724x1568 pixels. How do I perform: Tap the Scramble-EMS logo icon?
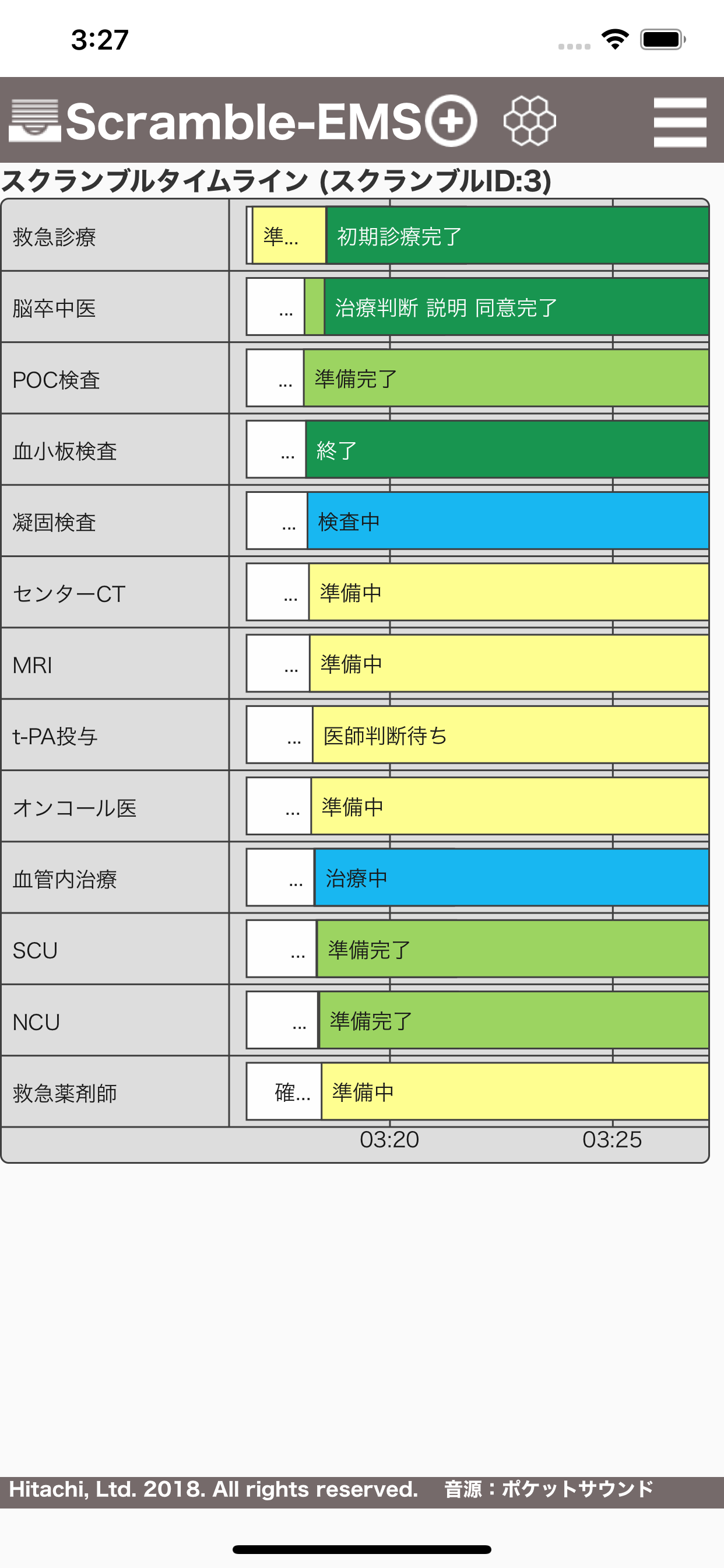coord(34,121)
